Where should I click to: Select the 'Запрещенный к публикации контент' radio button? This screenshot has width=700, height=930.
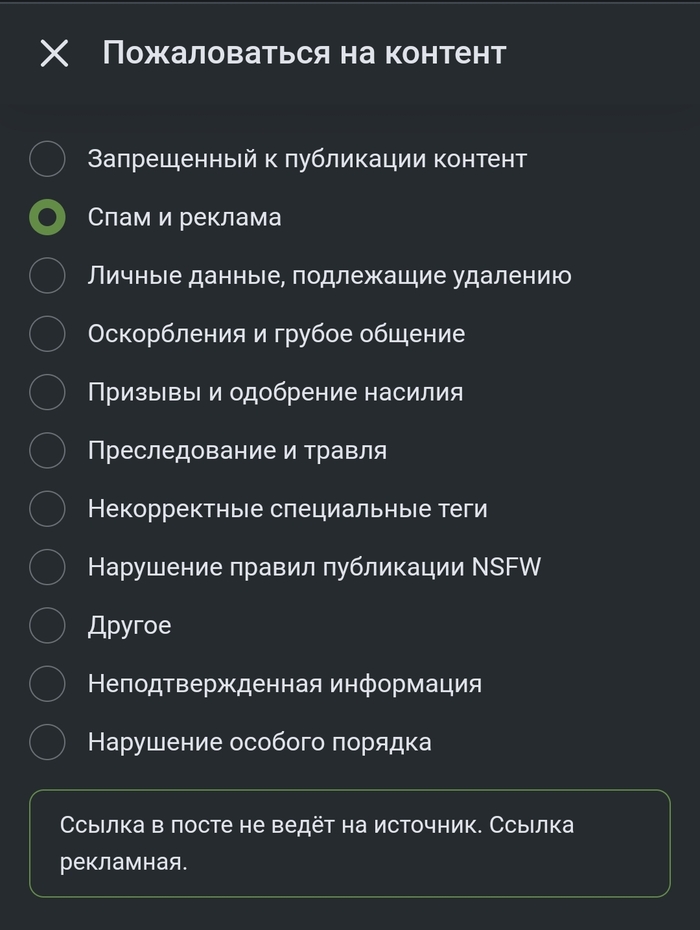47,159
